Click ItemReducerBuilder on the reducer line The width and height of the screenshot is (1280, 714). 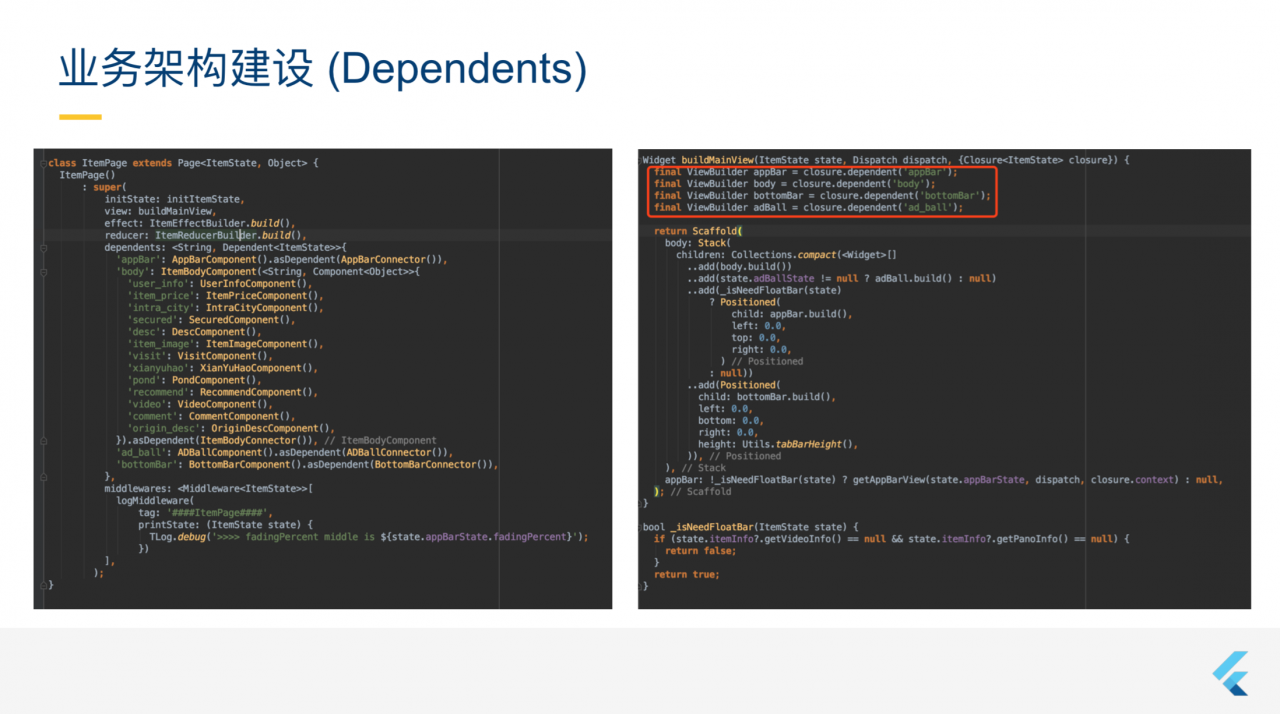tap(202, 235)
